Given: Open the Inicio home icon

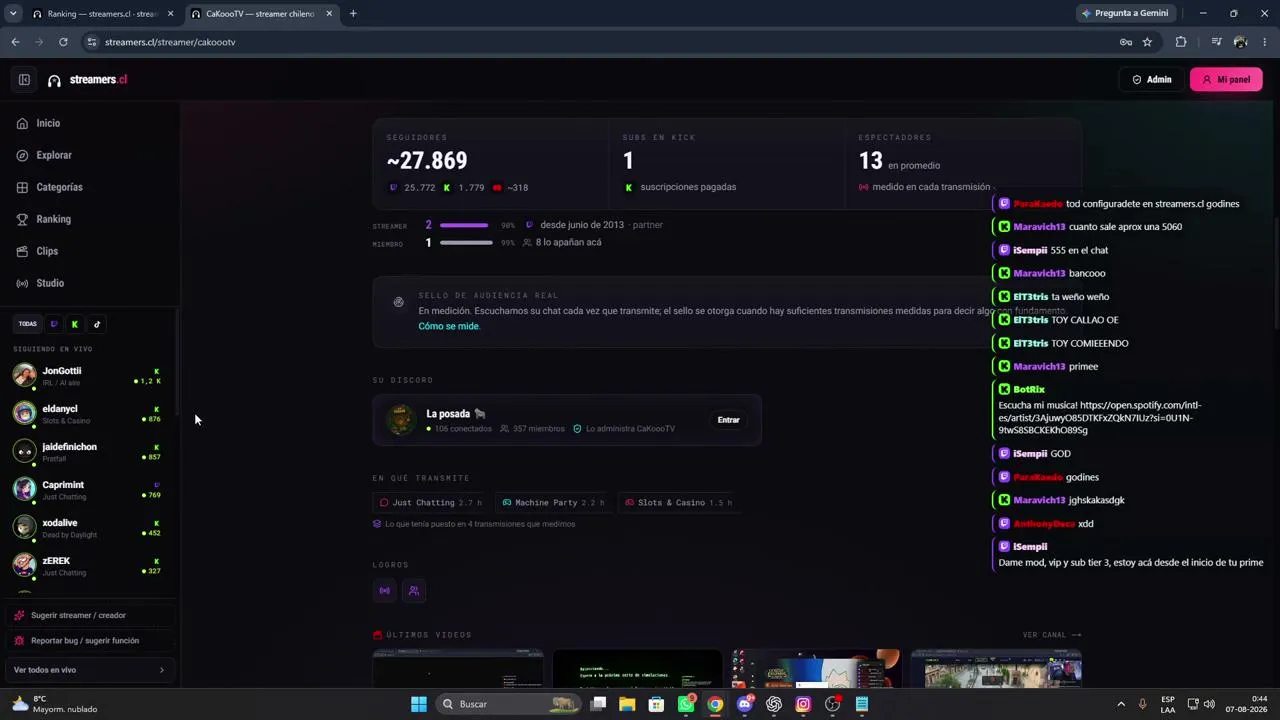Looking at the screenshot, I should click(x=22, y=123).
